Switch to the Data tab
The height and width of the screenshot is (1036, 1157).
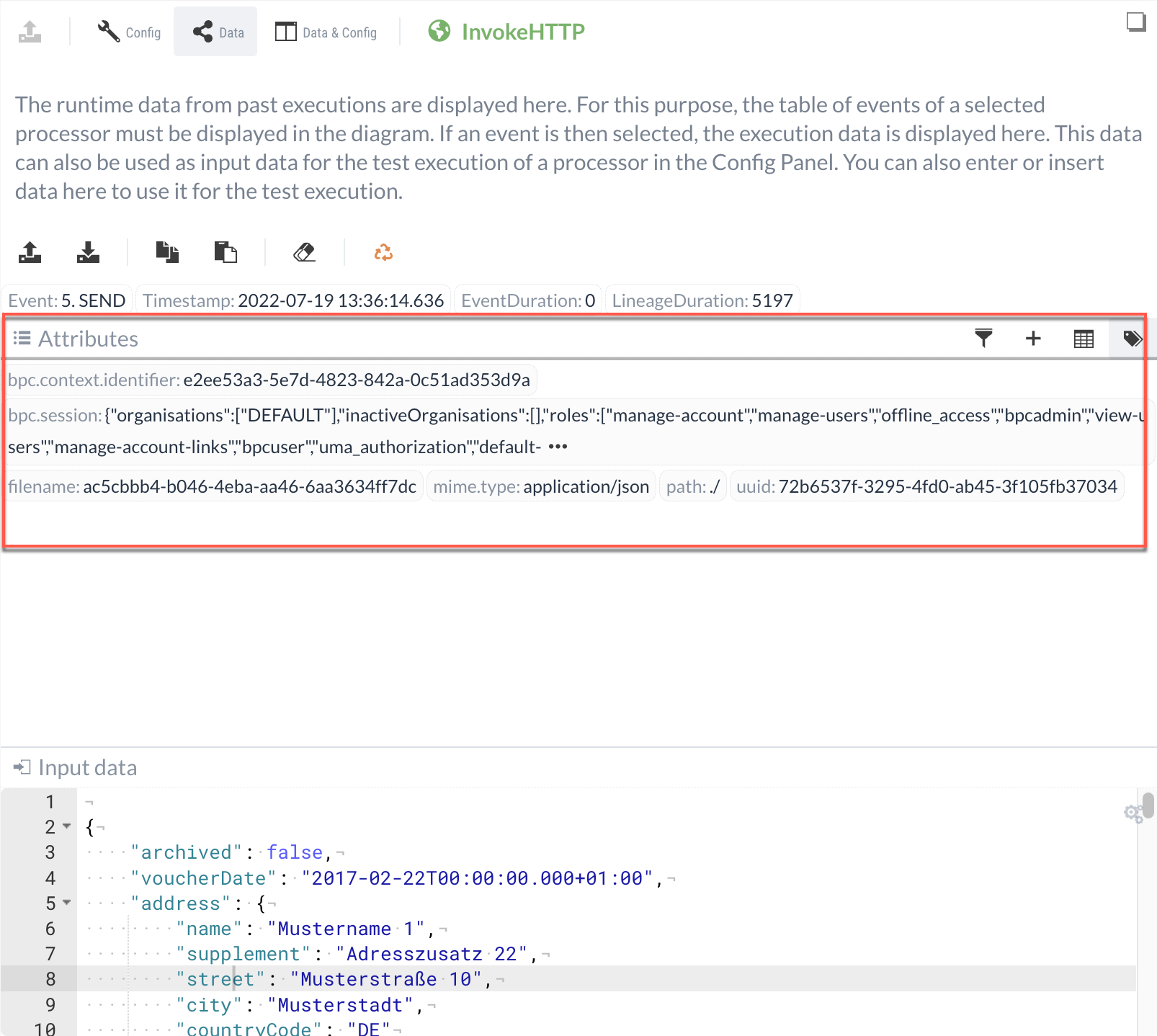(215, 32)
